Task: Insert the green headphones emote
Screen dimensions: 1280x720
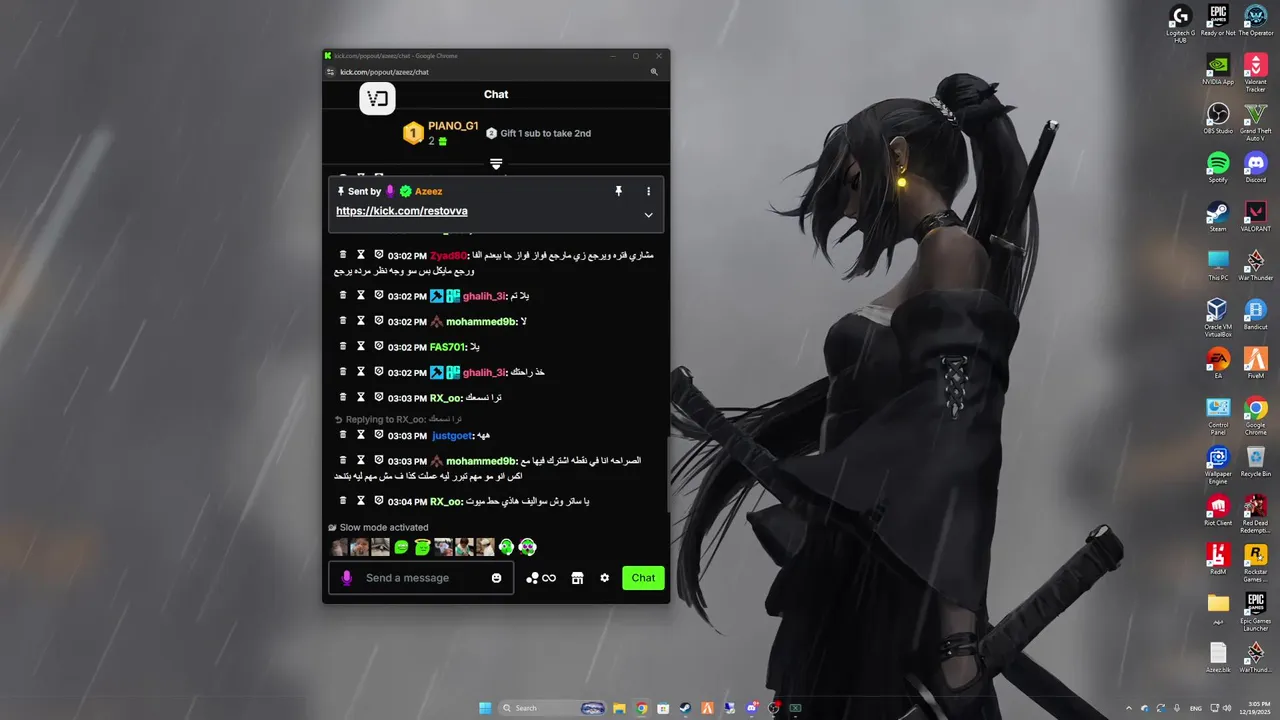Action: [506, 547]
